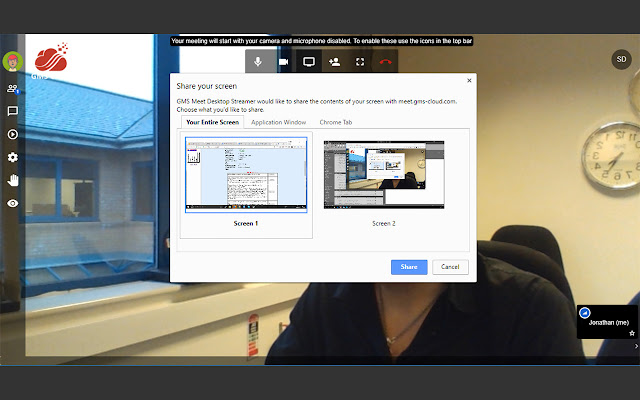The width and height of the screenshot is (640, 400).
Task: Open settings gear in sidebar
Action: [13, 157]
